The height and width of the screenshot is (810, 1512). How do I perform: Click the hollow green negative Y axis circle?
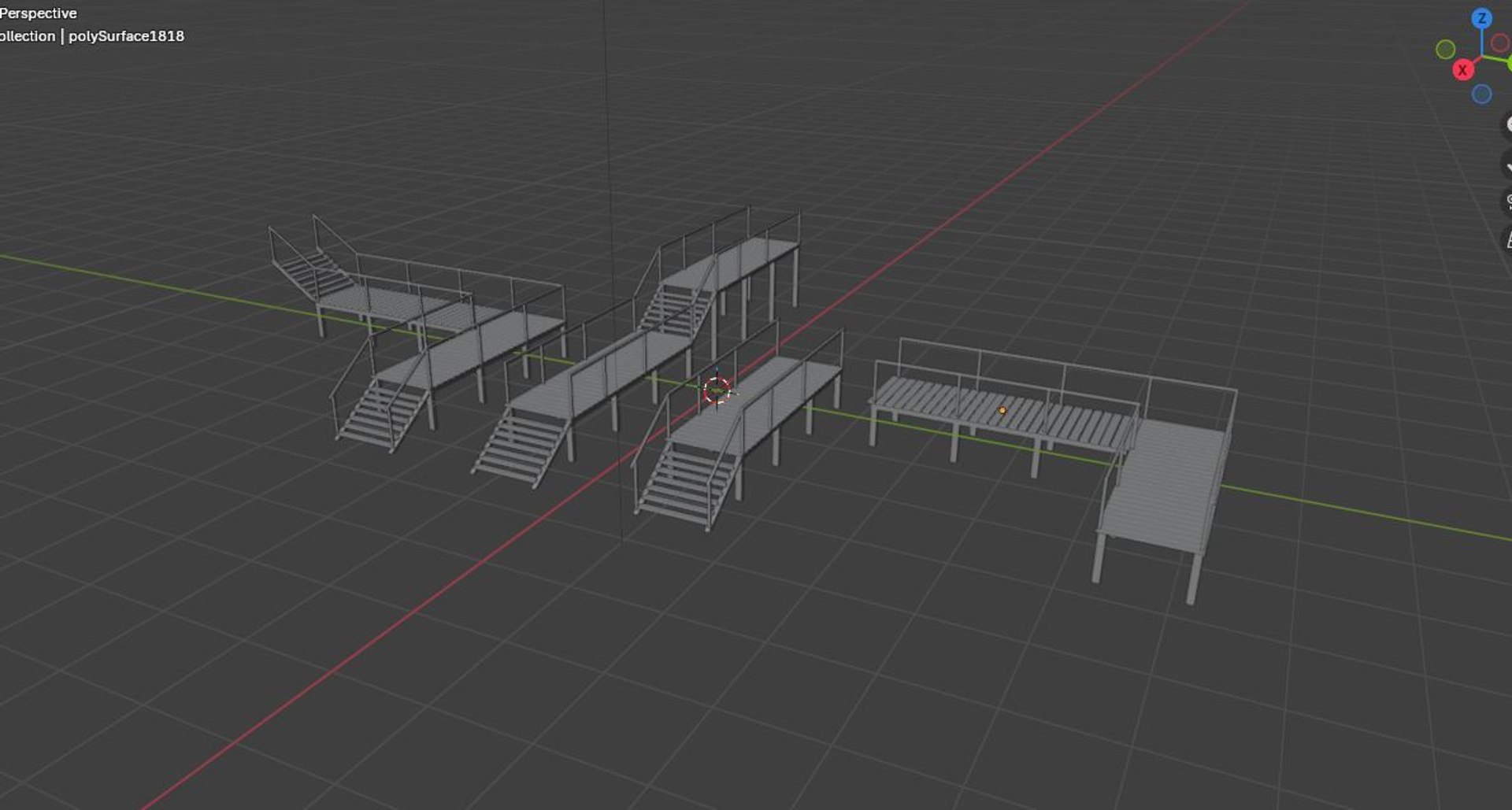pos(1445,50)
